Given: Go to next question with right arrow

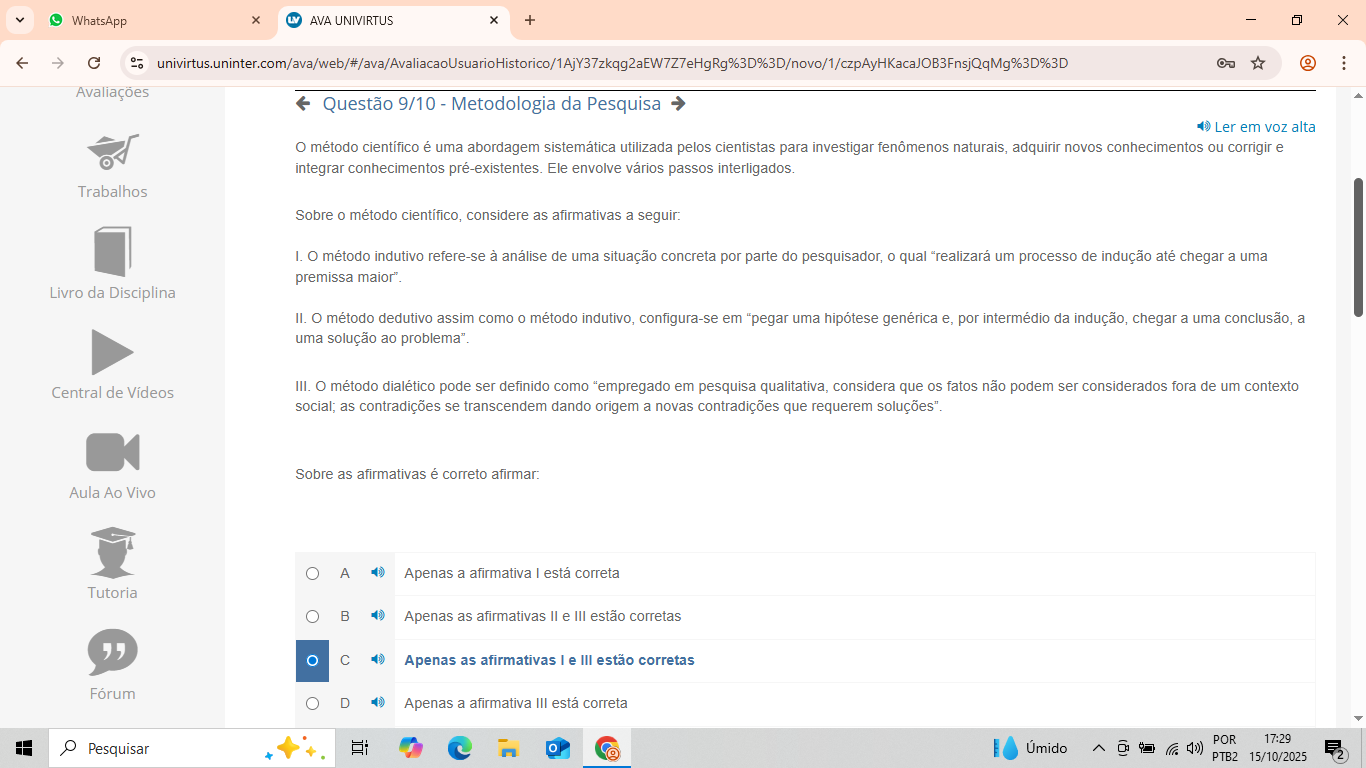Looking at the screenshot, I should tap(679, 104).
